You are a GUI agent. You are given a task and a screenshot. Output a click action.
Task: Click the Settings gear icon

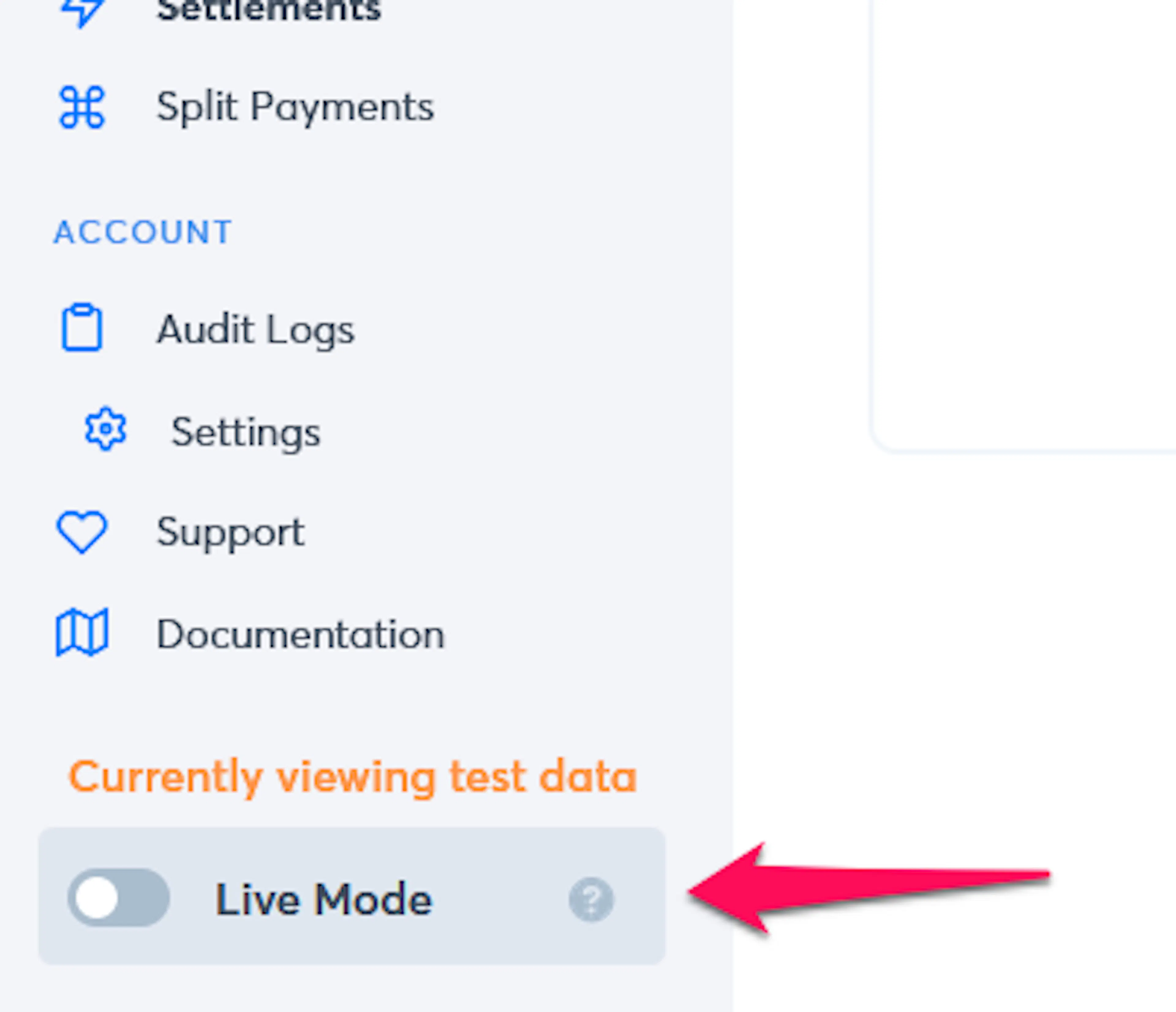(x=106, y=429)
